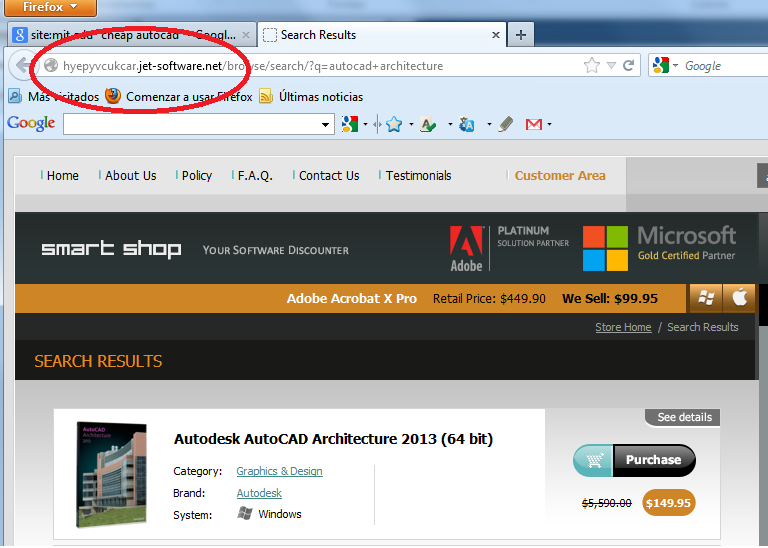The image size is (768, 548).
Task: Click the jet-software.net URL address field
Action: pos(313,66)
